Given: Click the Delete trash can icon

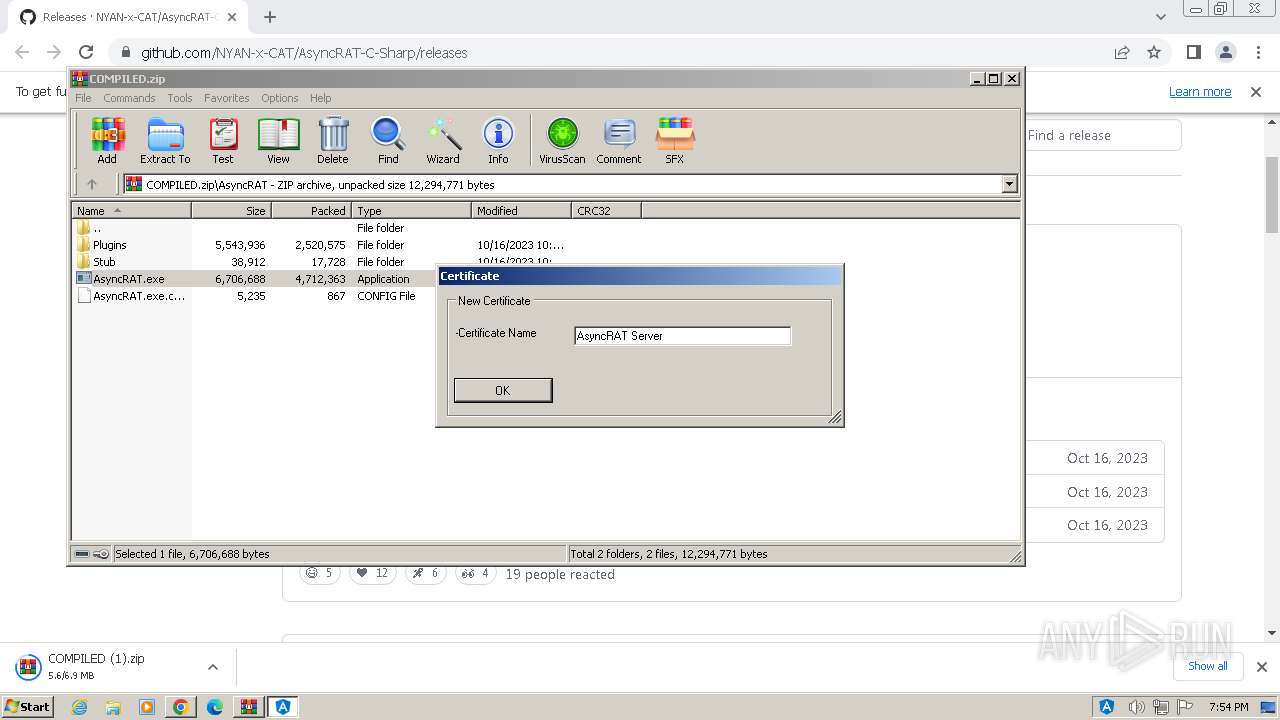Looking at the screenshot, I should [333, 140].
